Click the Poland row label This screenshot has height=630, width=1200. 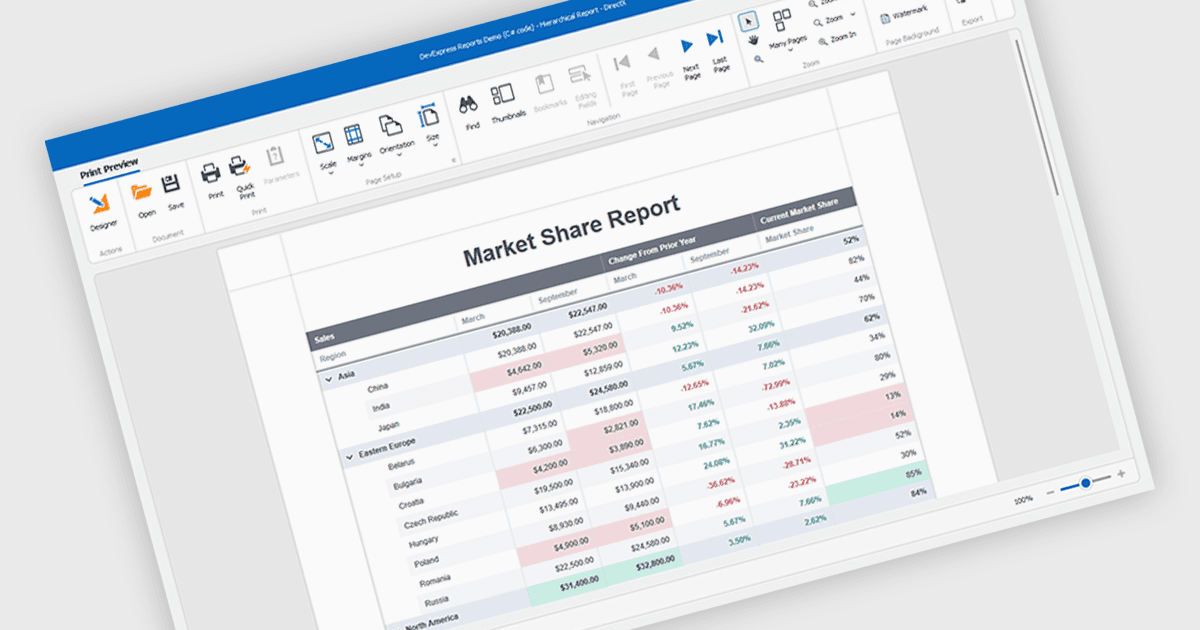427,561
